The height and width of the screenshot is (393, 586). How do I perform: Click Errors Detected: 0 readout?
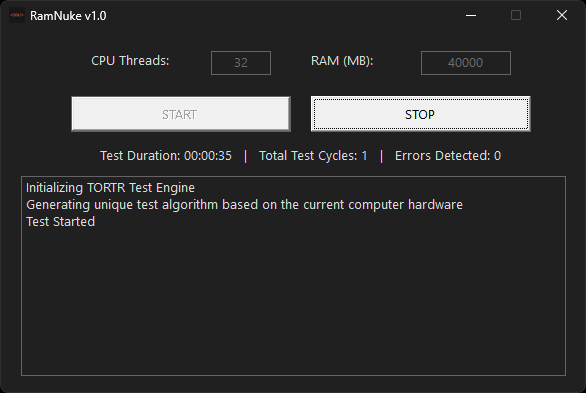click(x=448, y=155)
